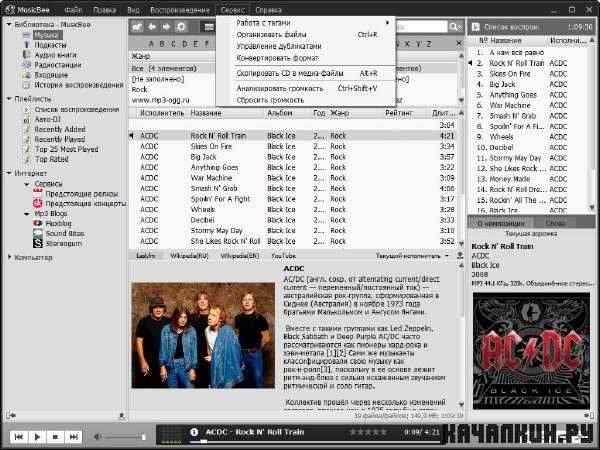Click the track info icon beside ACDC title
This screenshot has width=600, height=450.
(x=194, y=432)
